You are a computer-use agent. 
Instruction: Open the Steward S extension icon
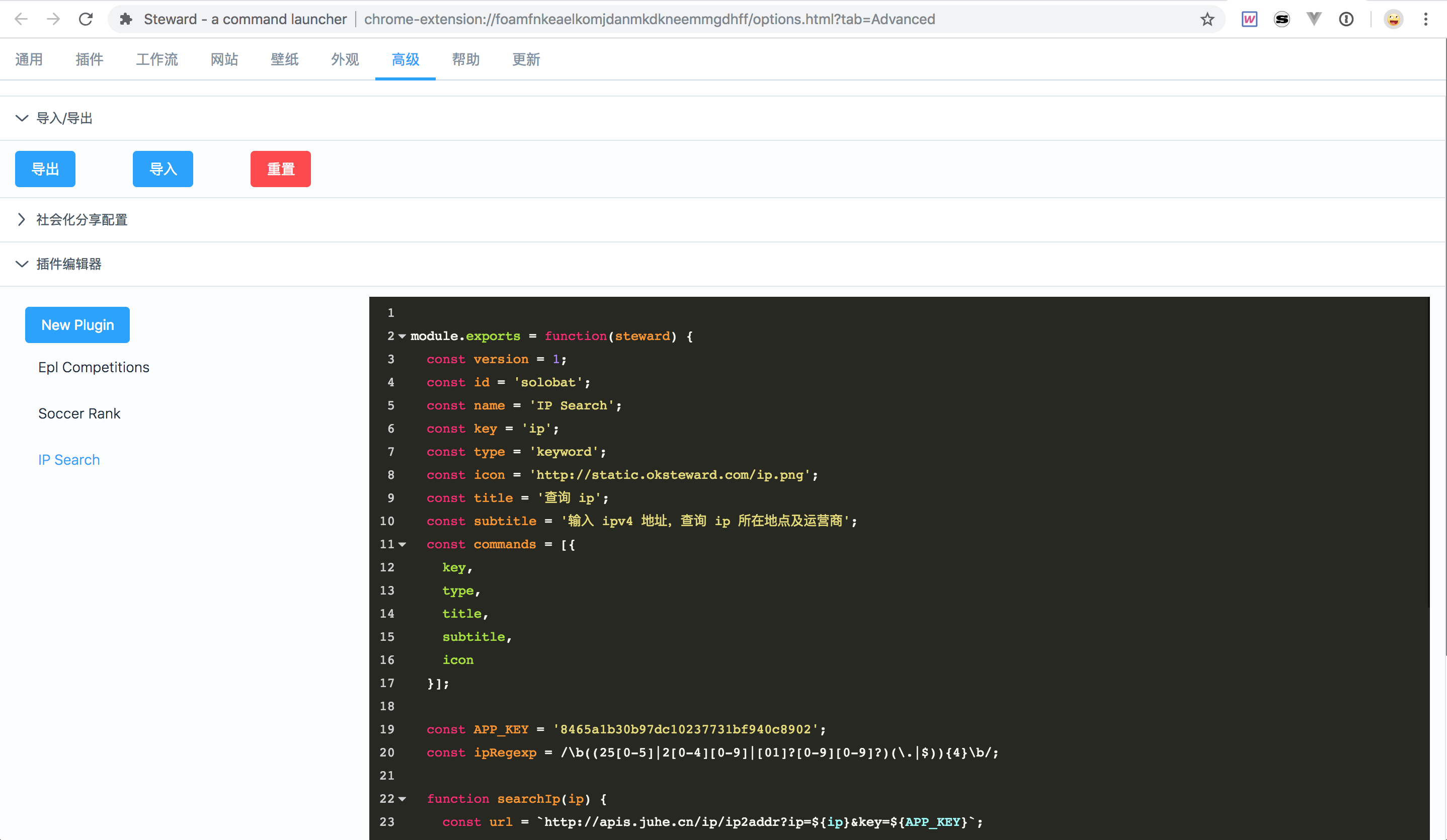tap(1281, 19)
